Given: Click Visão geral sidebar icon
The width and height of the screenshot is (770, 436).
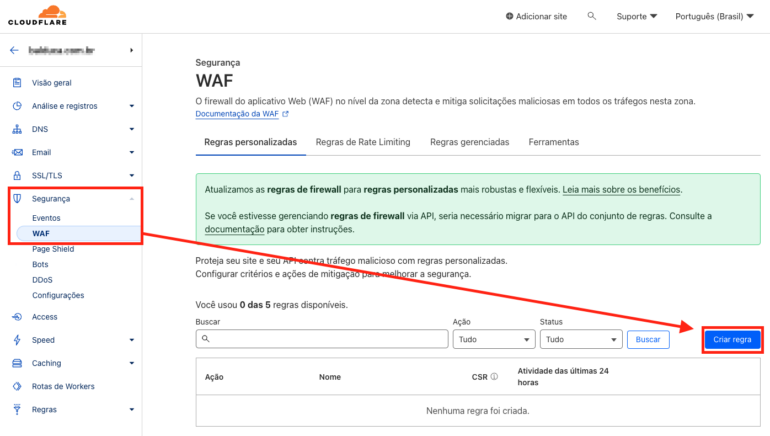Looking at the screenshot, I should click(x=17, y=82).
